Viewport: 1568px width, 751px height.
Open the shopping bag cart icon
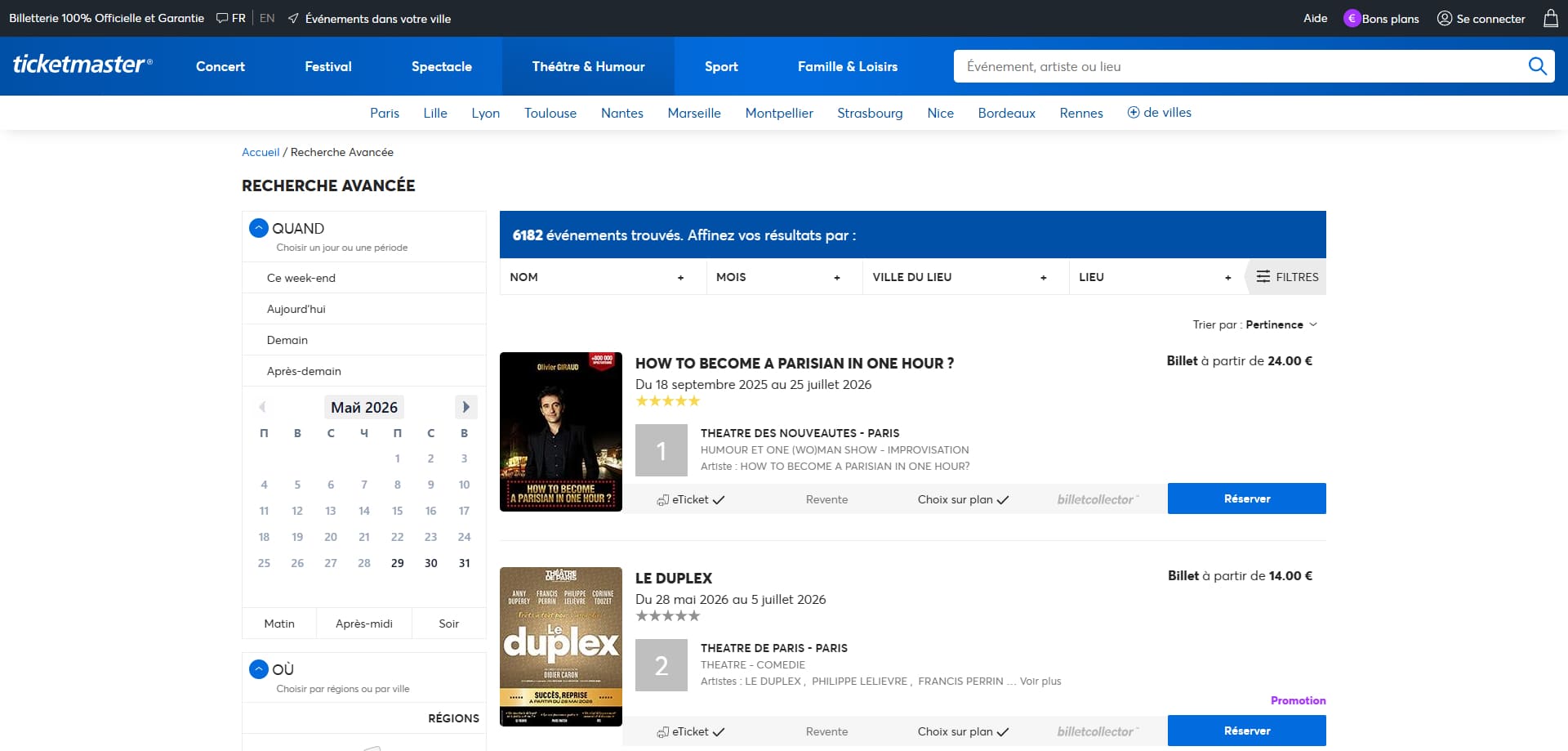point(1551,18)
